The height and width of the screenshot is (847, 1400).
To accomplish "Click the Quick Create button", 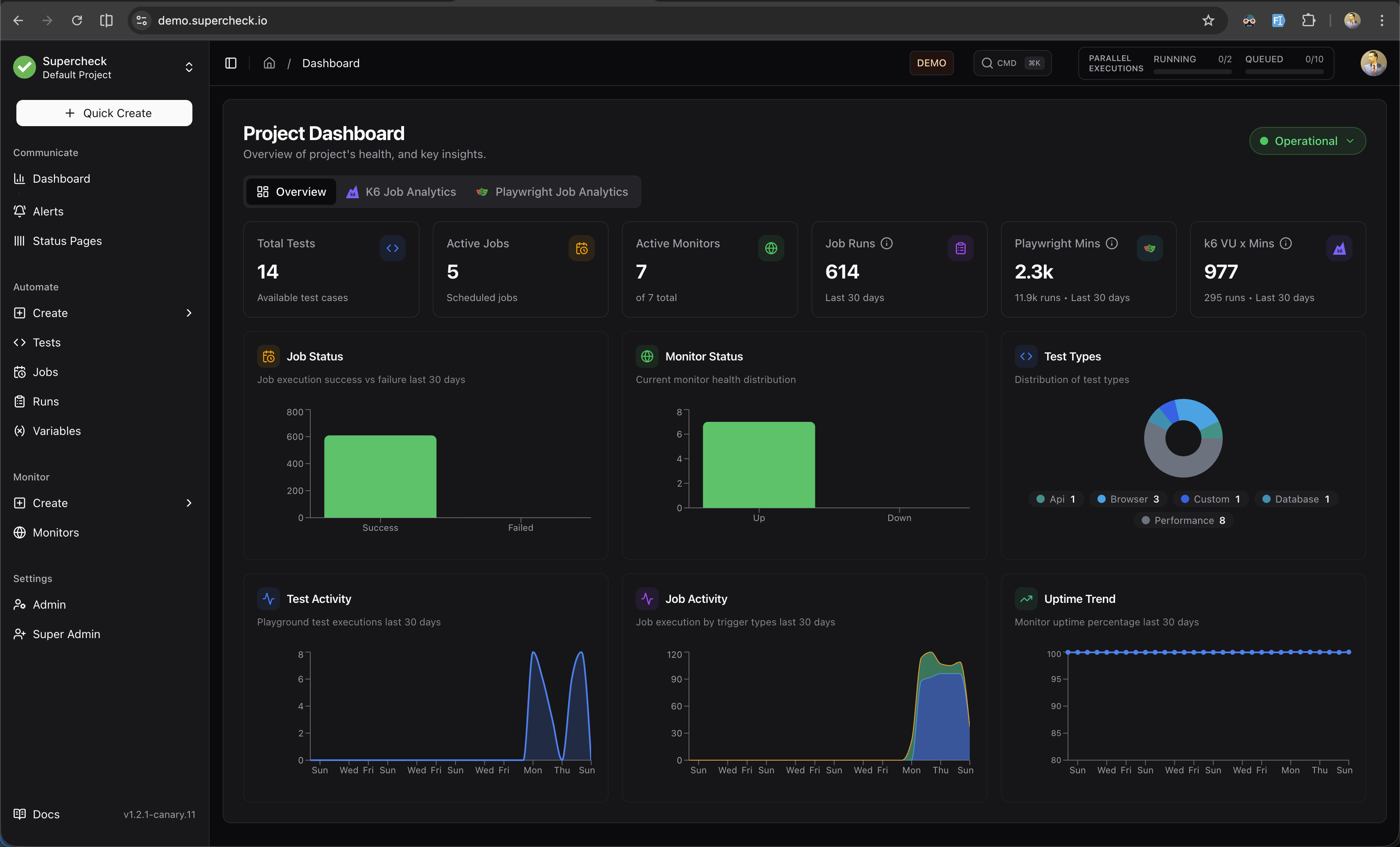I will pos(104,113).
